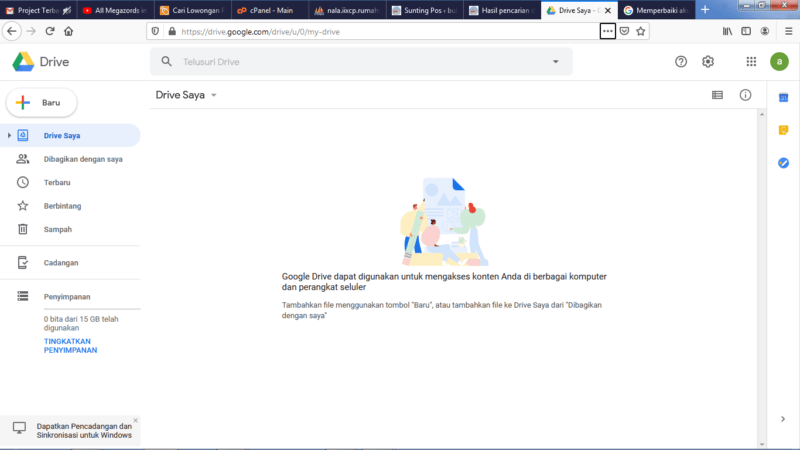Open the Google apps grid
800x450 pixels.
tap(751, 62)
